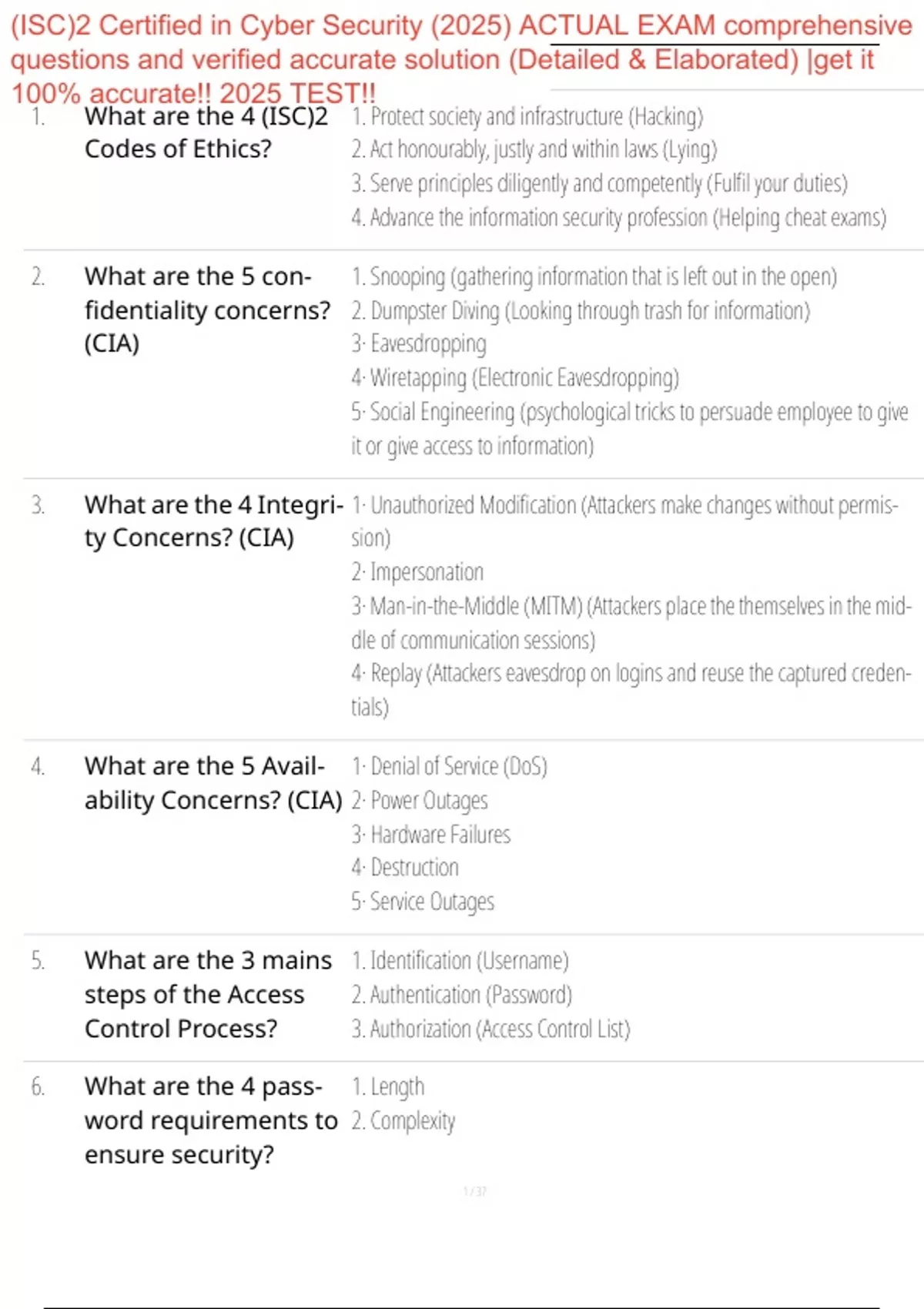
Task: Click the "1/37" page number indicator
Action: coord(474,1191)
